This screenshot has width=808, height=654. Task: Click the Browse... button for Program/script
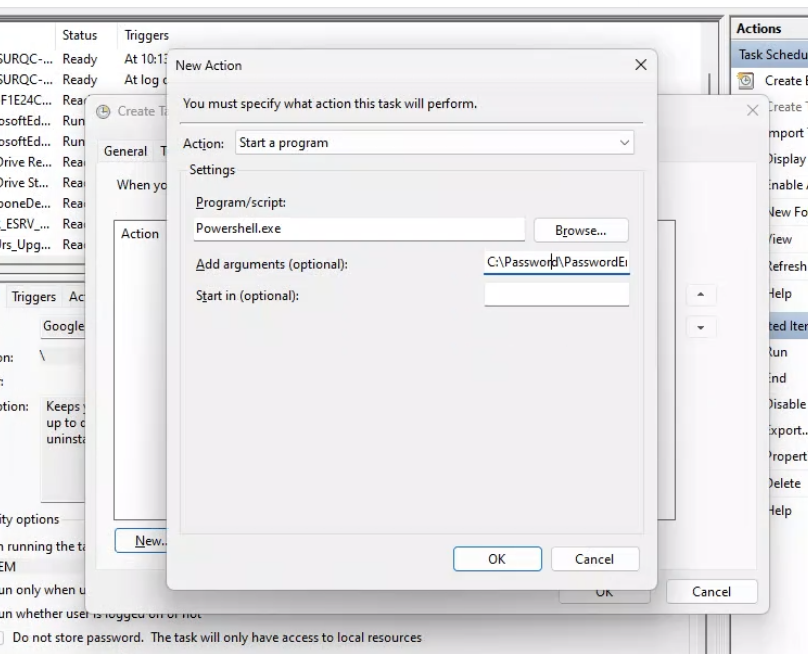tap(581, 230)
